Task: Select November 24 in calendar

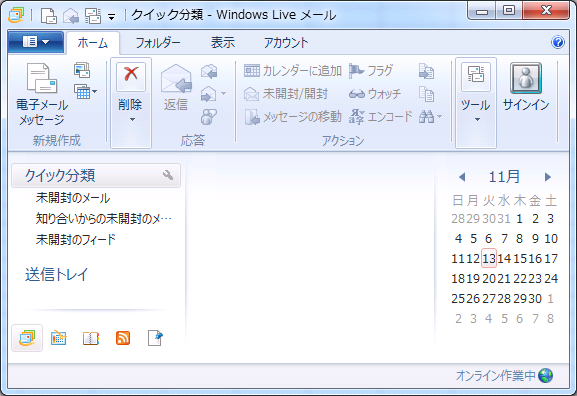Action: pos(551,279)
